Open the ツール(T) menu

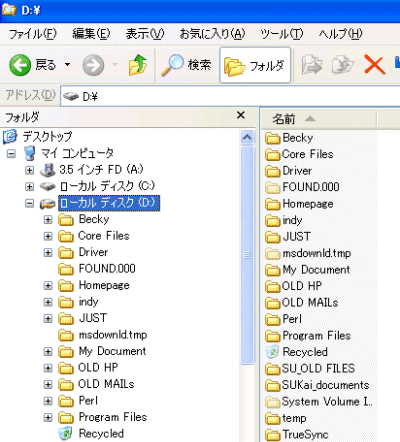[x=281, y=34]
